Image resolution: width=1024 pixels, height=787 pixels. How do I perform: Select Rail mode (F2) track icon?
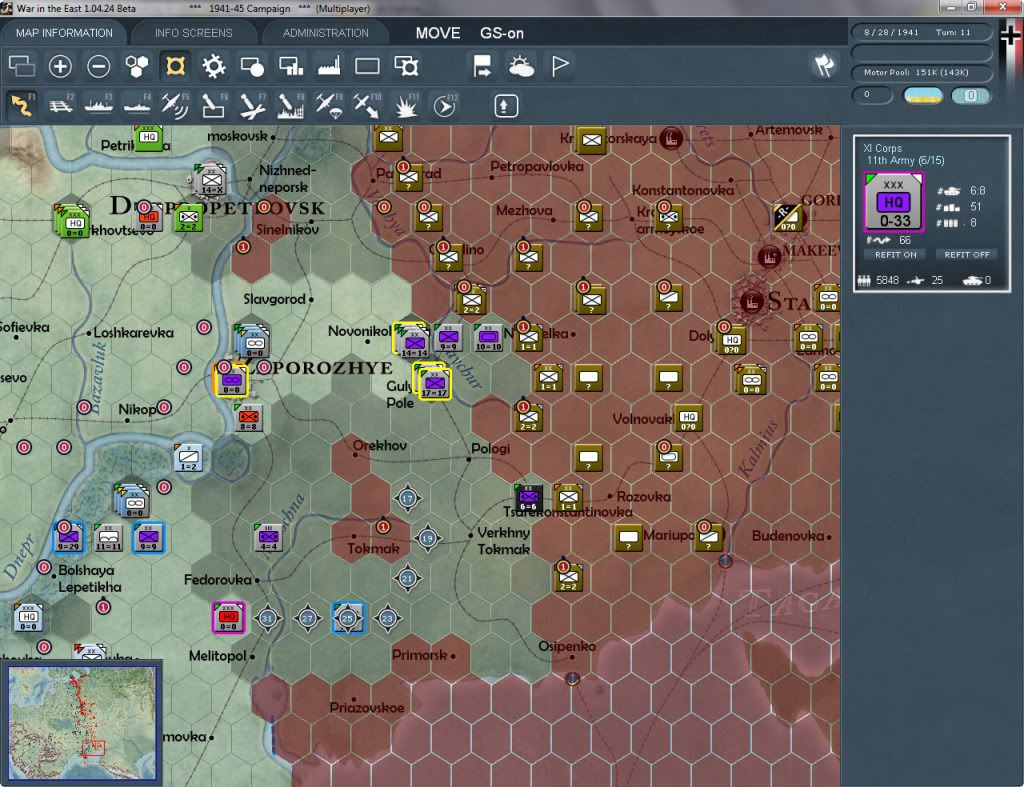tap(61, 105)
